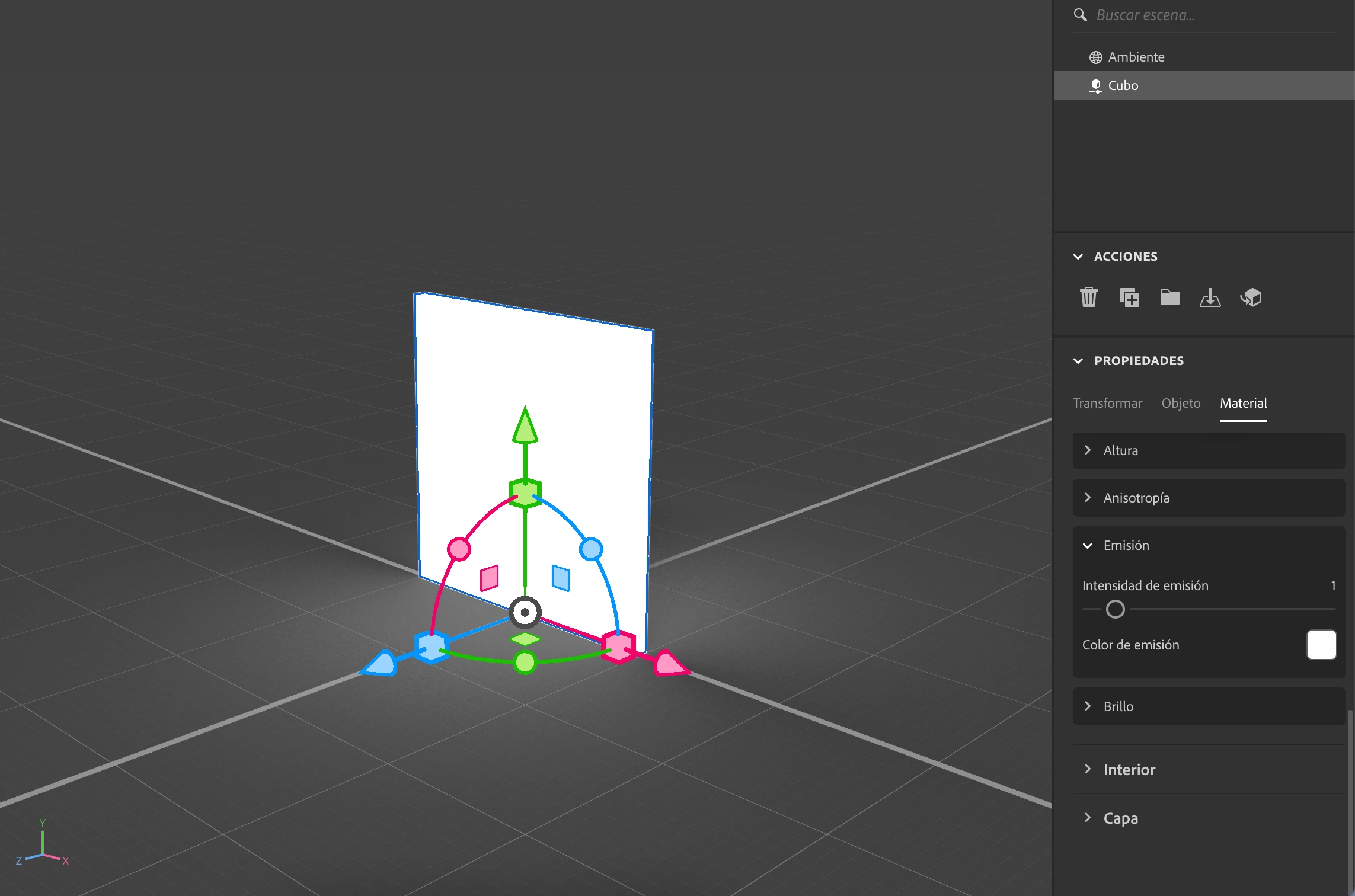
Task: Collapse the Acciones section
Action: 1078,257
